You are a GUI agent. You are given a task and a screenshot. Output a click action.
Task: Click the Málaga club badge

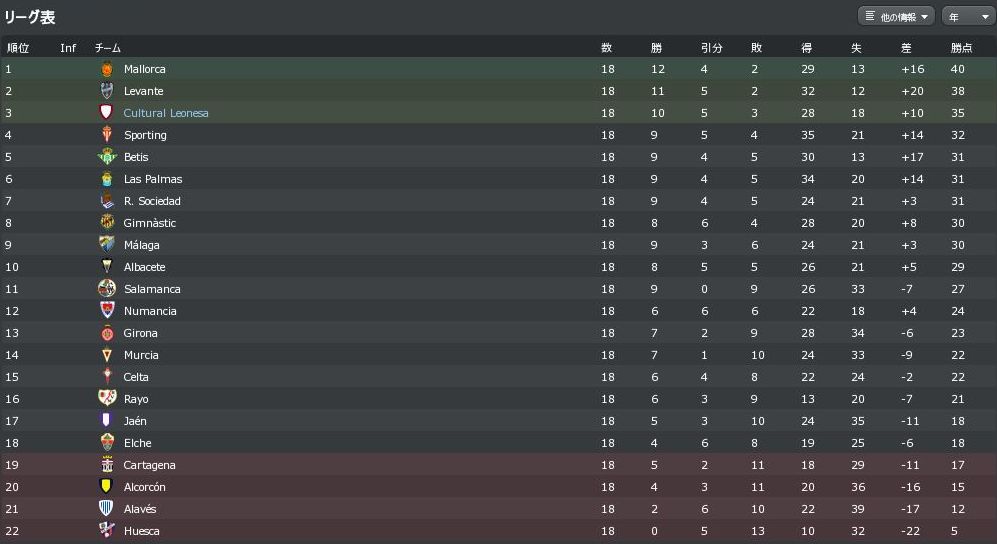(107, 245)
